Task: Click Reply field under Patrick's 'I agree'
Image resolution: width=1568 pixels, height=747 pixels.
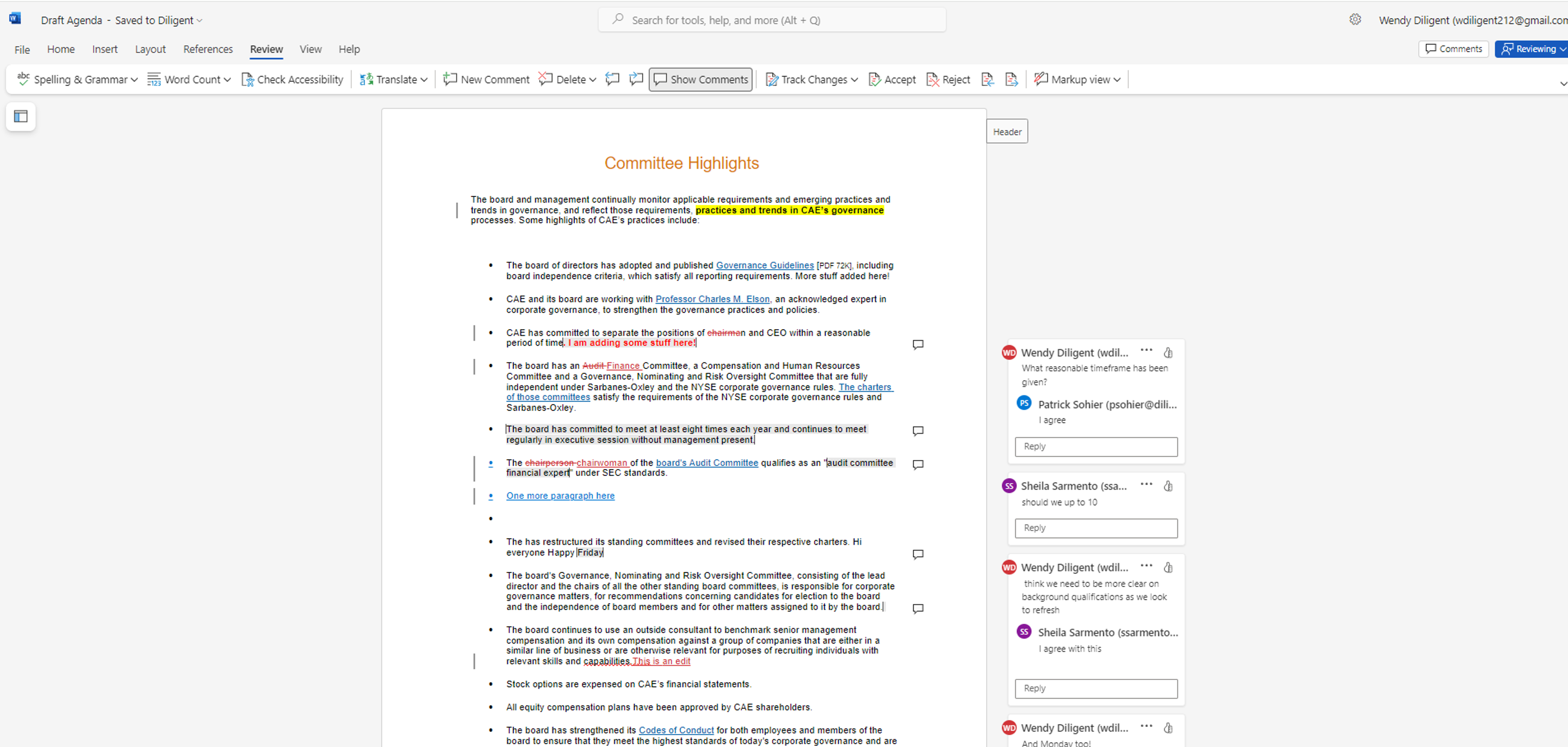Action: (x=1096, y=447)
